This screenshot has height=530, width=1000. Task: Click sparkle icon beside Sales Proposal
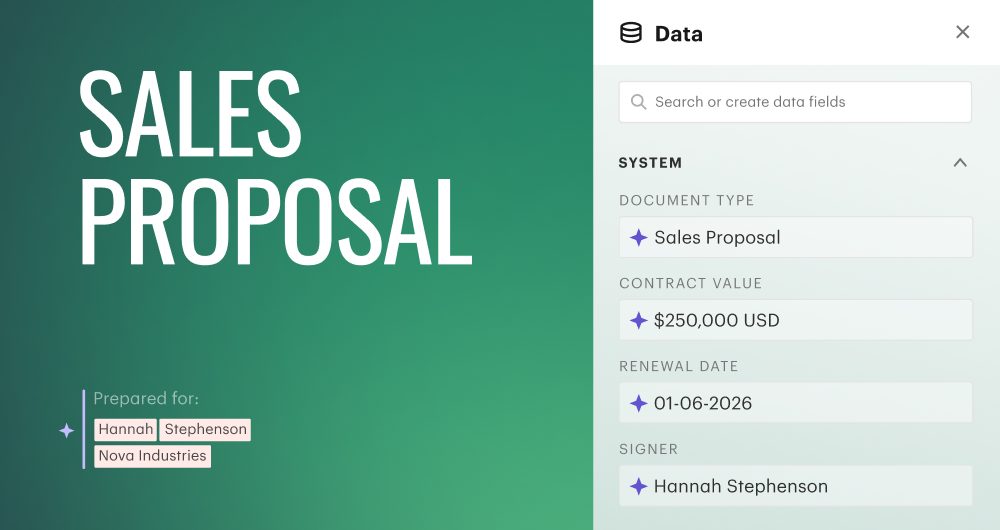coord(638,238)
